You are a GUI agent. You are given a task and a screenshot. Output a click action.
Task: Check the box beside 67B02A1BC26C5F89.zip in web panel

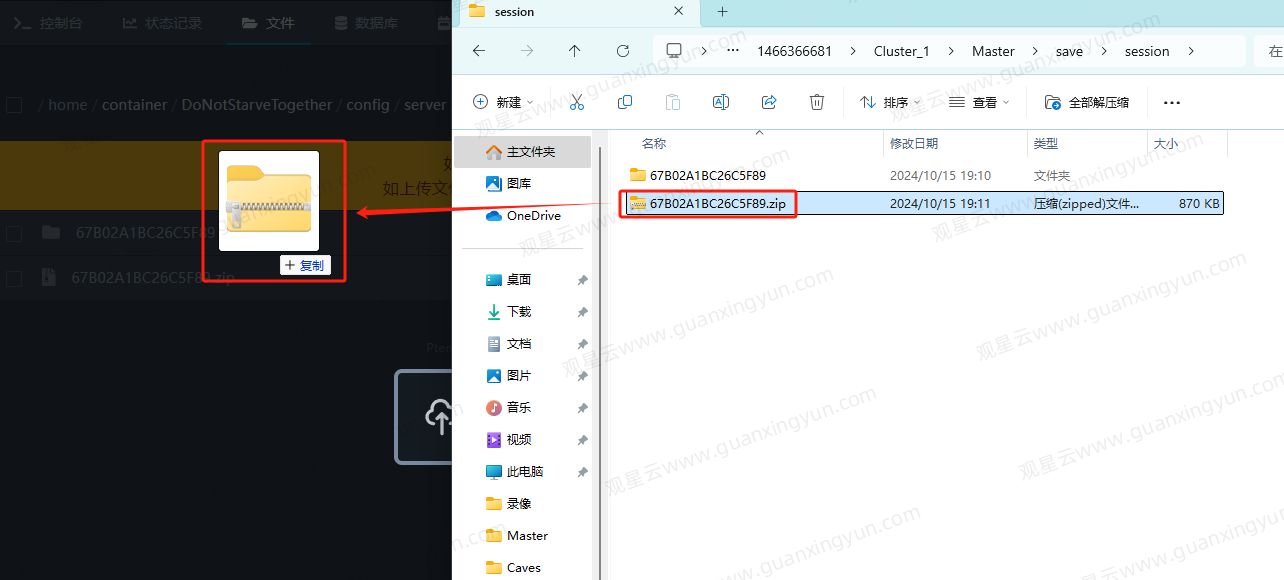[x=14, y=279]
